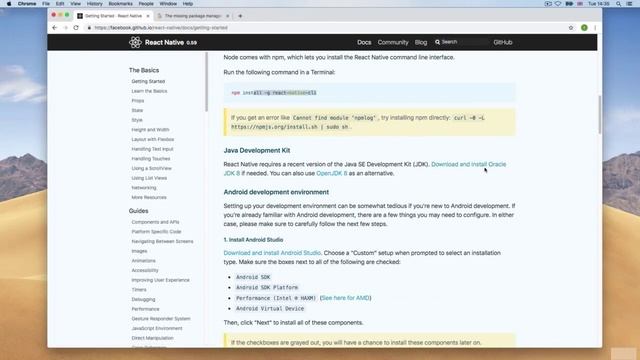Follow Download and install Android Studio link
Image resolution: width=640 pixels, height=360 pixels.
(x=272, y=253)
